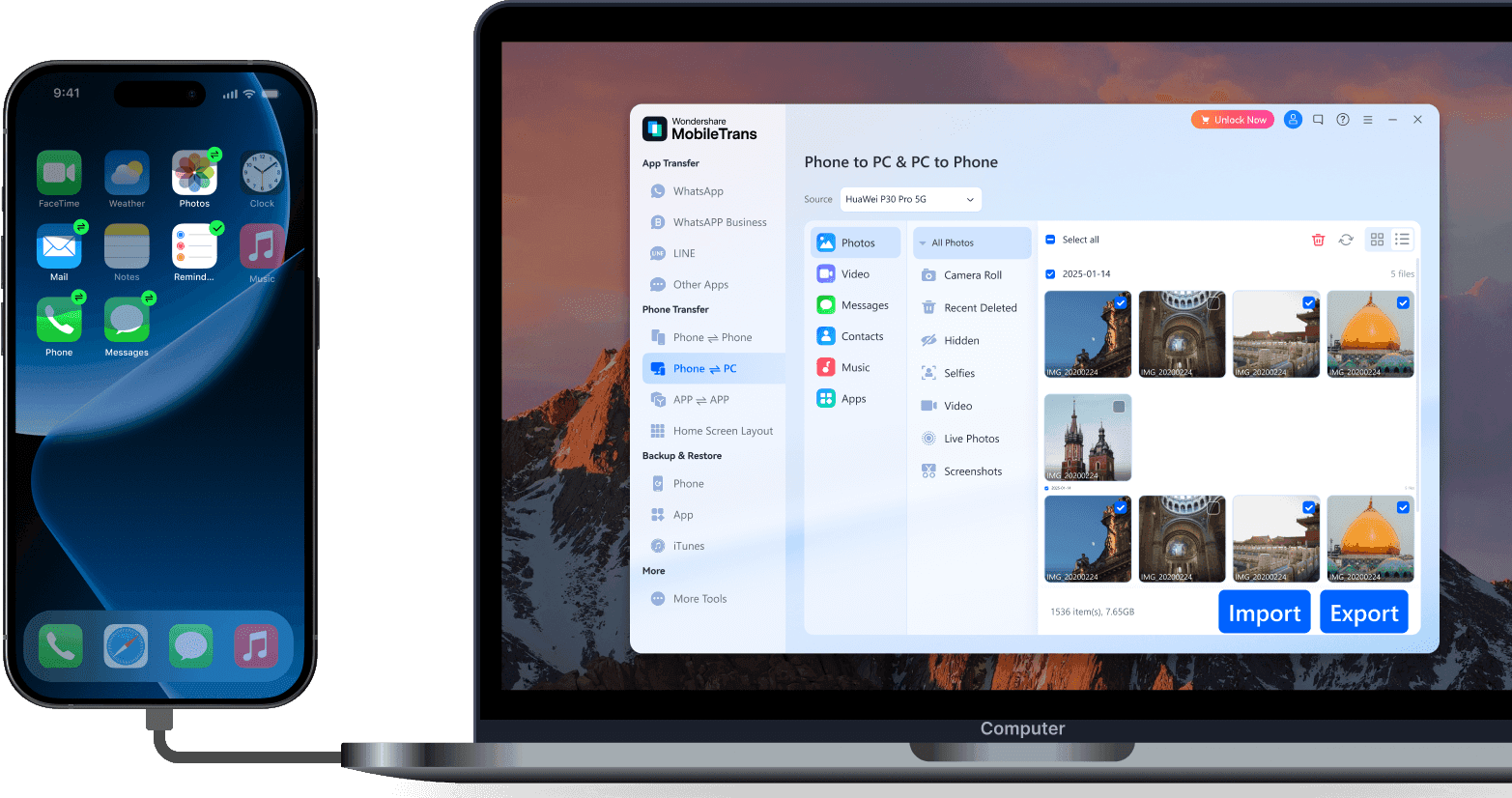The image size is (1512, 798).
Task: Uncheck the orange dome photo in top row
Action: (x=1403, y=302)
